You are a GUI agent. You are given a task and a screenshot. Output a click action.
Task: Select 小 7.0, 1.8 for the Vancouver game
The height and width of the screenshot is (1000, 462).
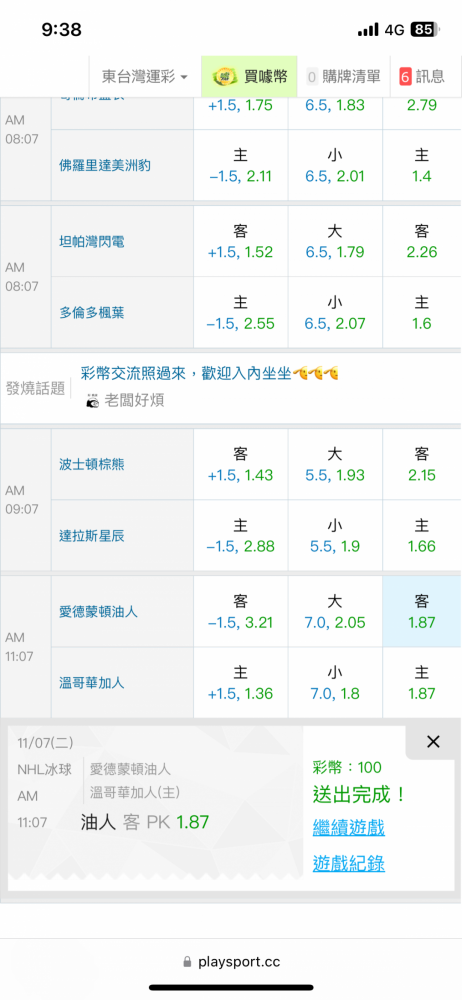click(x=335, y=682)
